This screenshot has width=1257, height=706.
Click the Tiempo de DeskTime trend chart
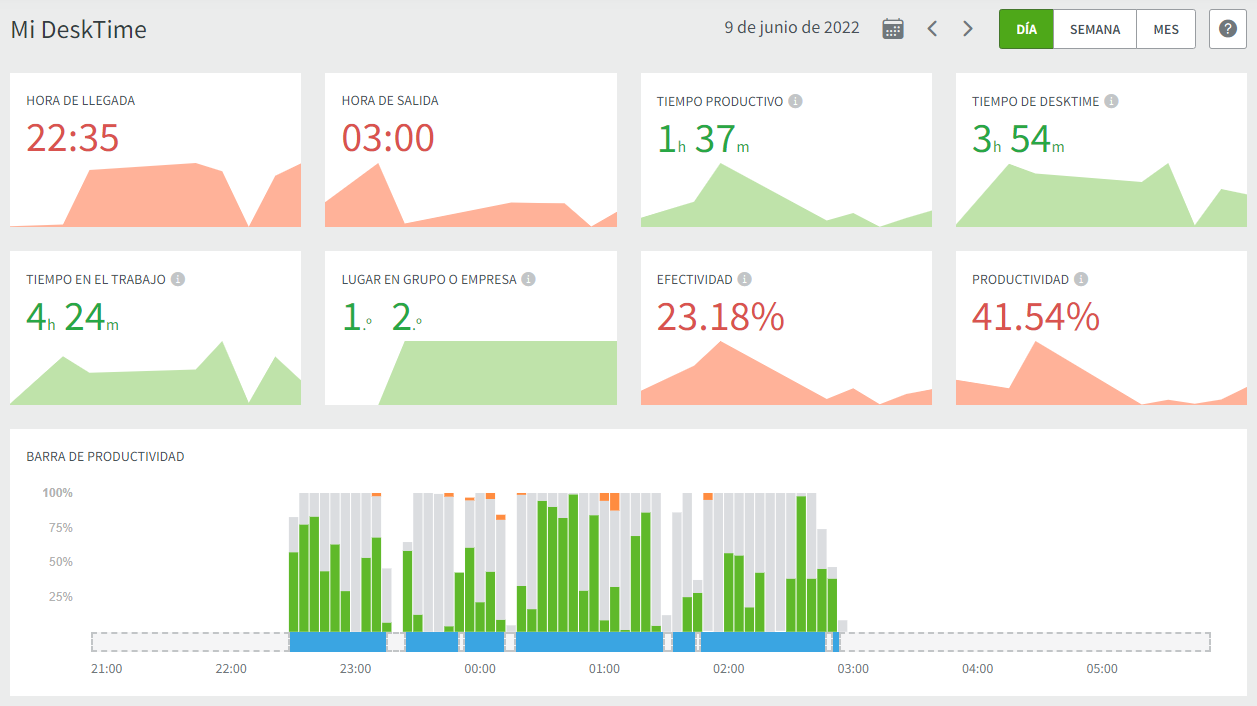[x=1101, y=195]
